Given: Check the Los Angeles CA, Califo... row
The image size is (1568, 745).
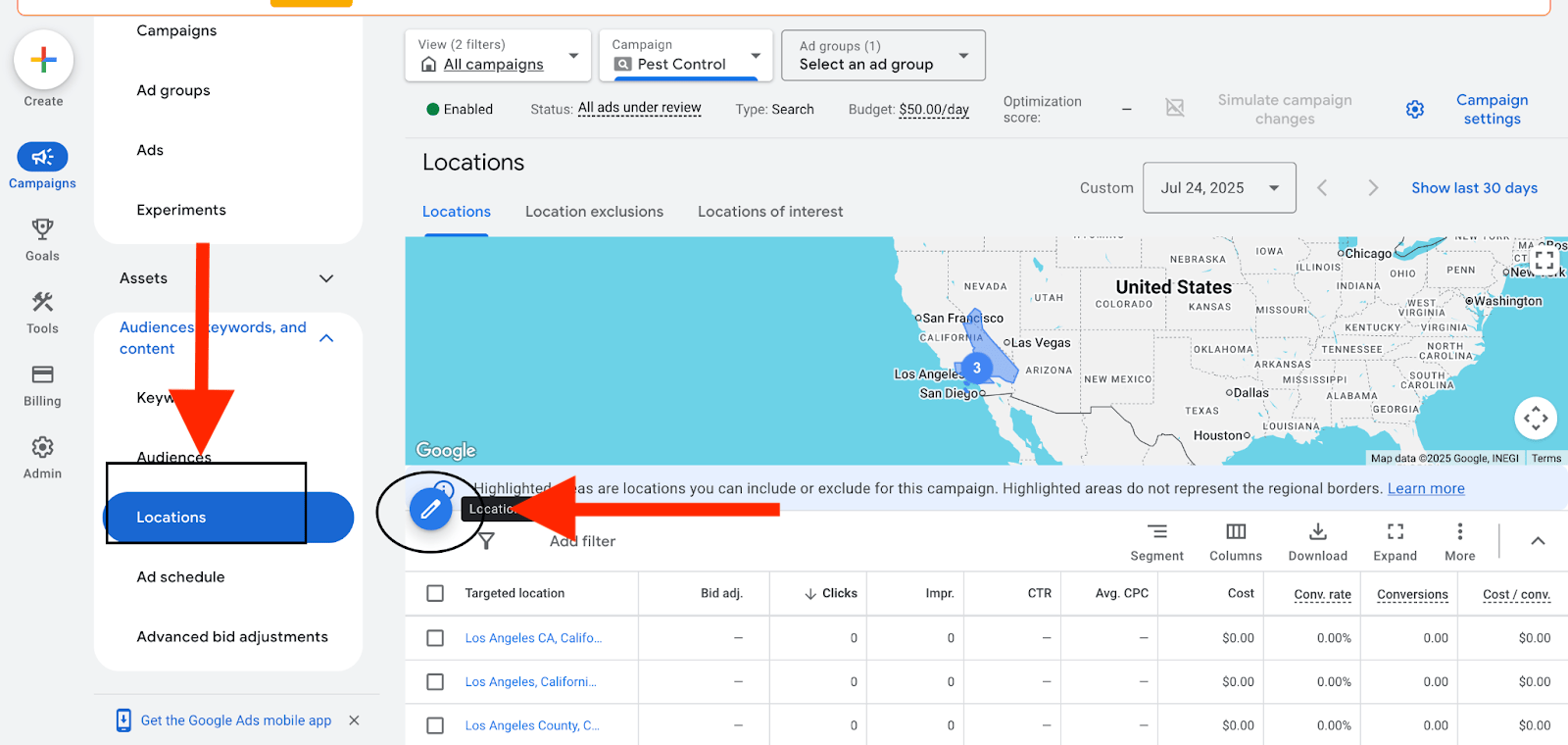Looking at the screenshot, I should pyautogui.click(x=435, y=638).
